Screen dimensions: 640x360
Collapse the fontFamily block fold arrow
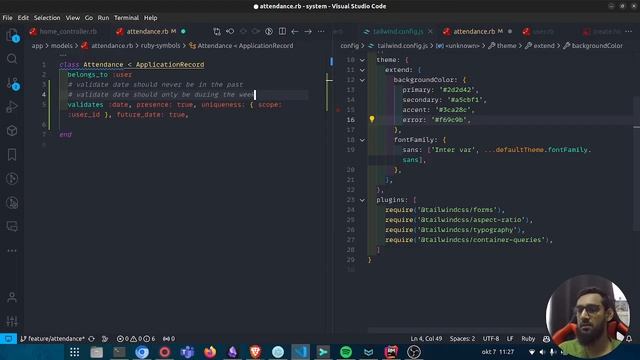[362, 140]
